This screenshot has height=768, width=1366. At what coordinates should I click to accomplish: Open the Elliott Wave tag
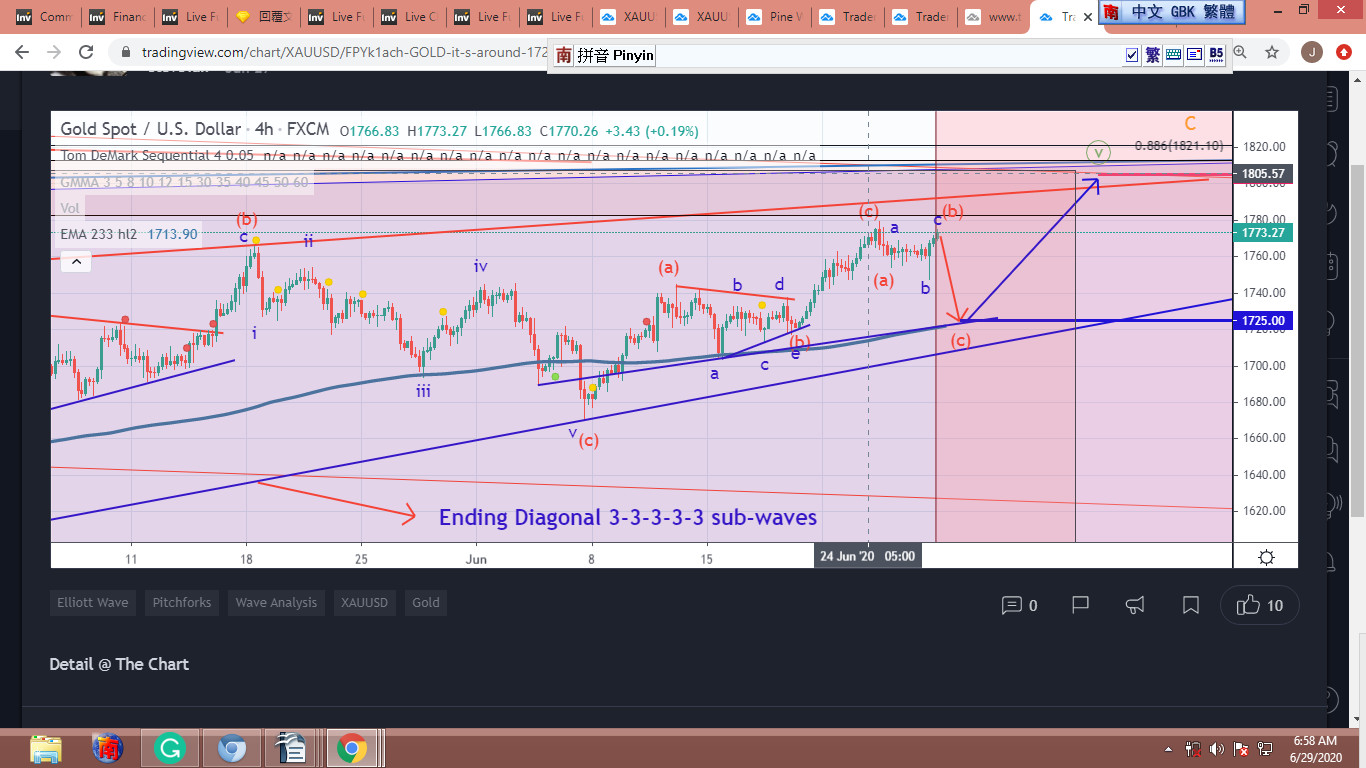coord(92,603)
